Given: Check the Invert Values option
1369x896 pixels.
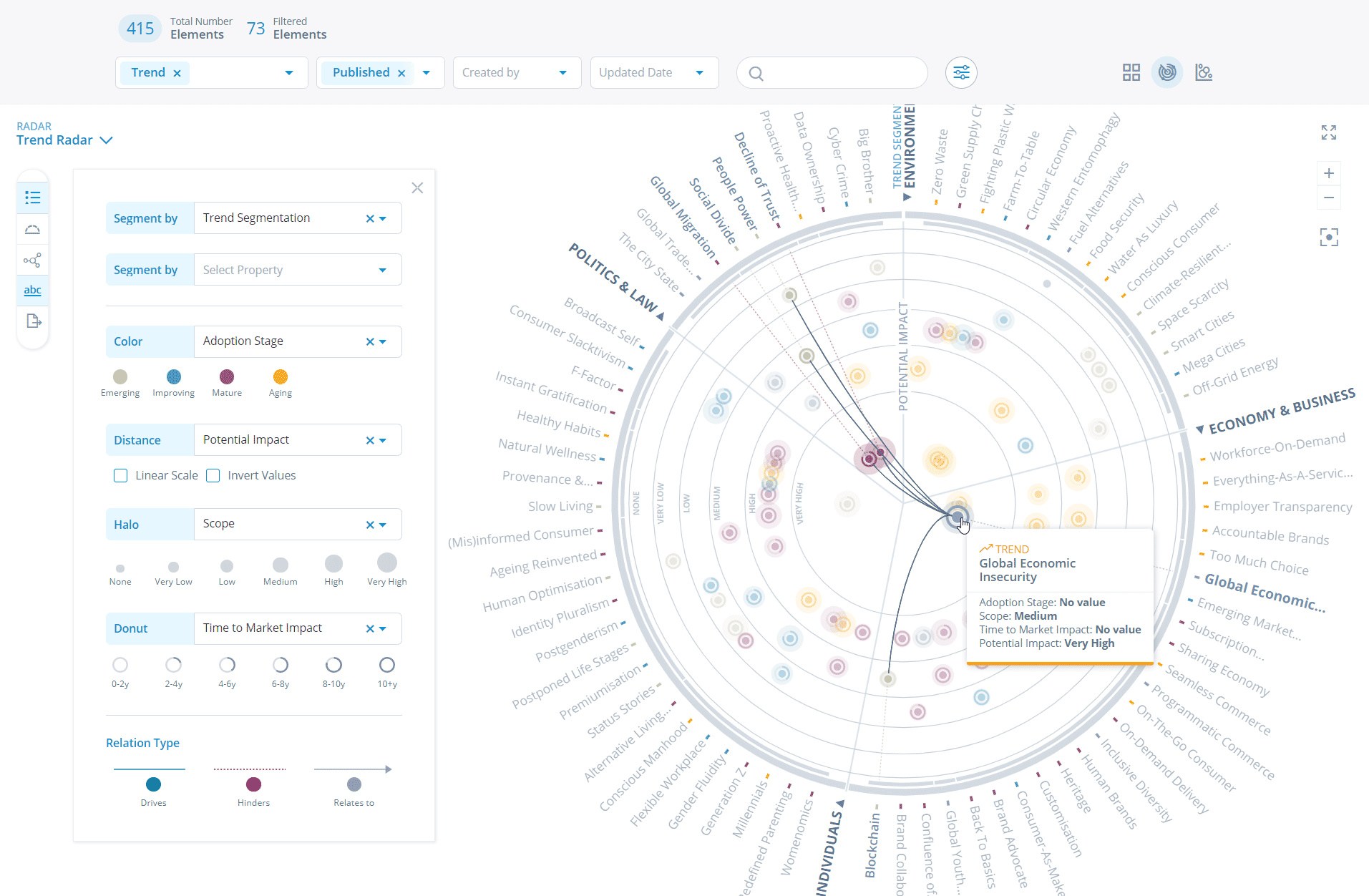Looking at the screenshot, I should click(213, 475).
